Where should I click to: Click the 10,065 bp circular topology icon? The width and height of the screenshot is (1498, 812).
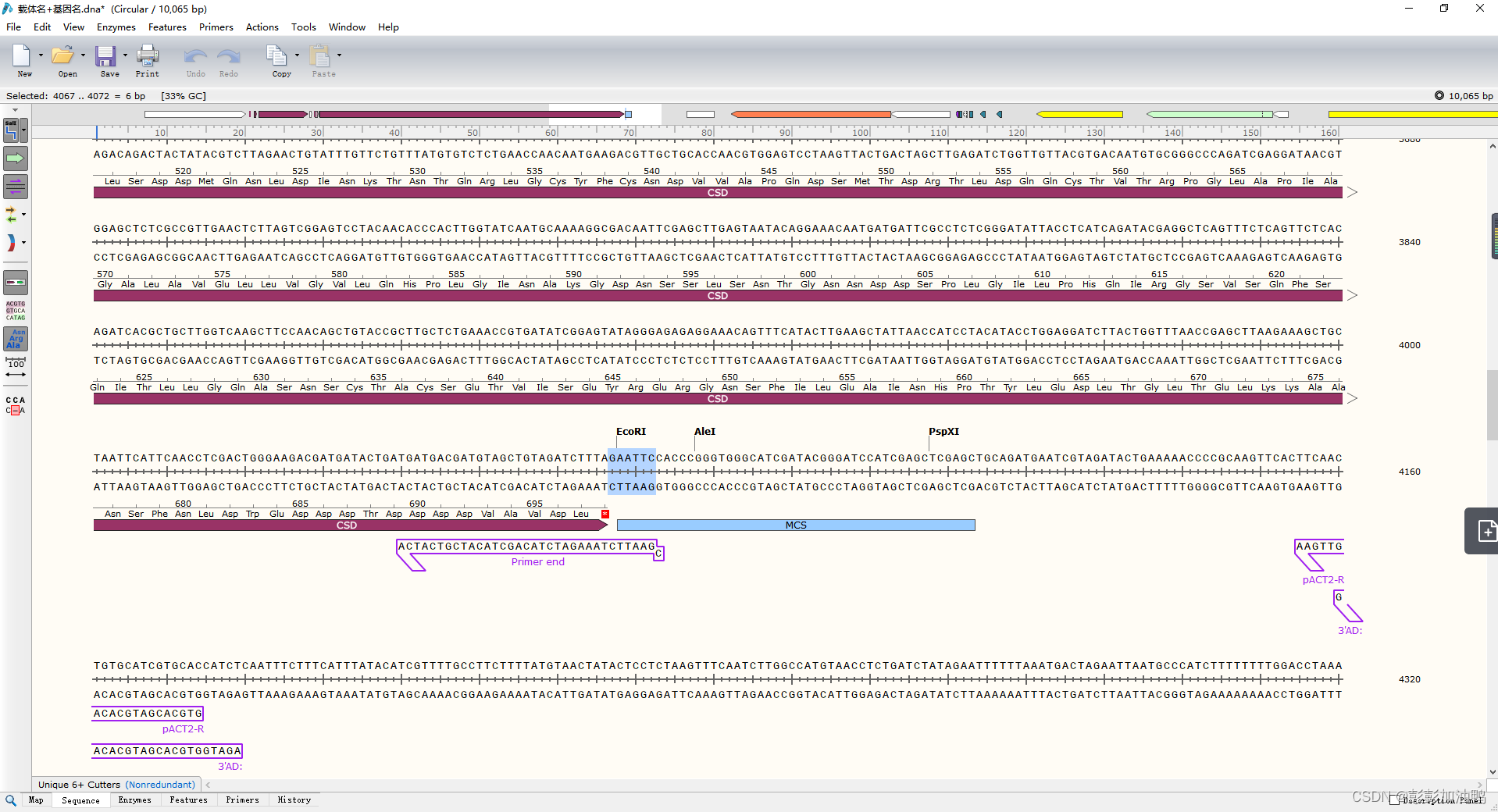click(1439, 95)
